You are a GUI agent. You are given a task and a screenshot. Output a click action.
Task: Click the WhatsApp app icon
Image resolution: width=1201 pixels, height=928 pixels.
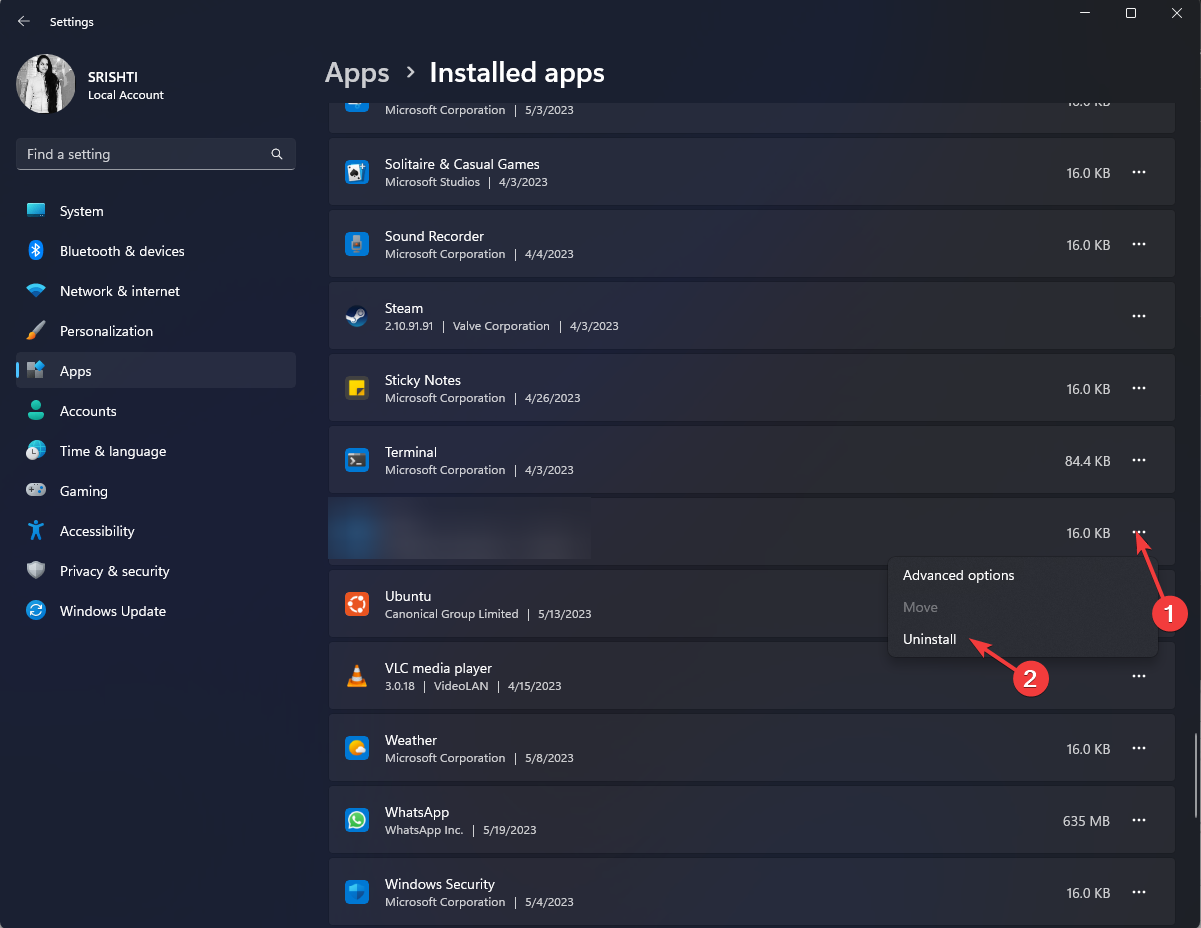(357, 820)
